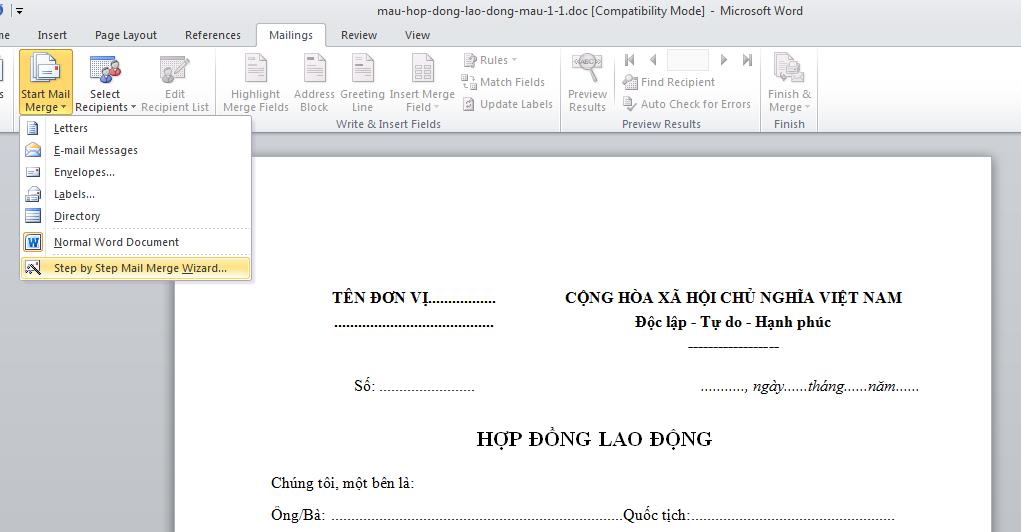Open Customize Quick Access Toolbar arrow

(x=20, y=11)
